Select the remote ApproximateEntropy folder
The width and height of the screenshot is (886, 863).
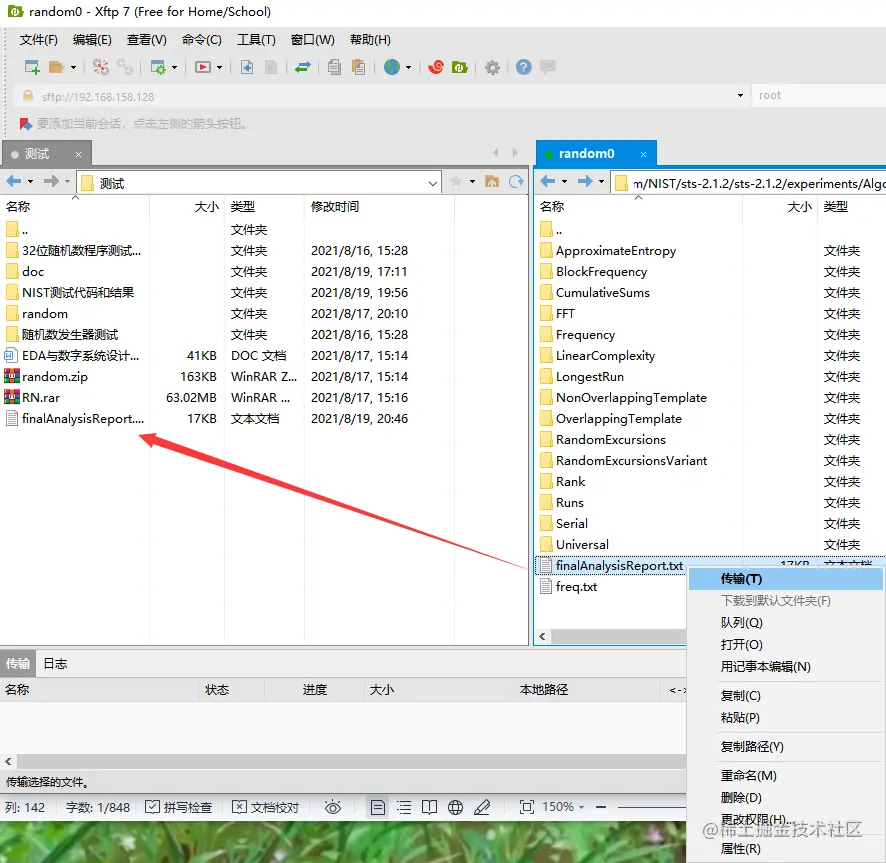[x=616, y=251]
